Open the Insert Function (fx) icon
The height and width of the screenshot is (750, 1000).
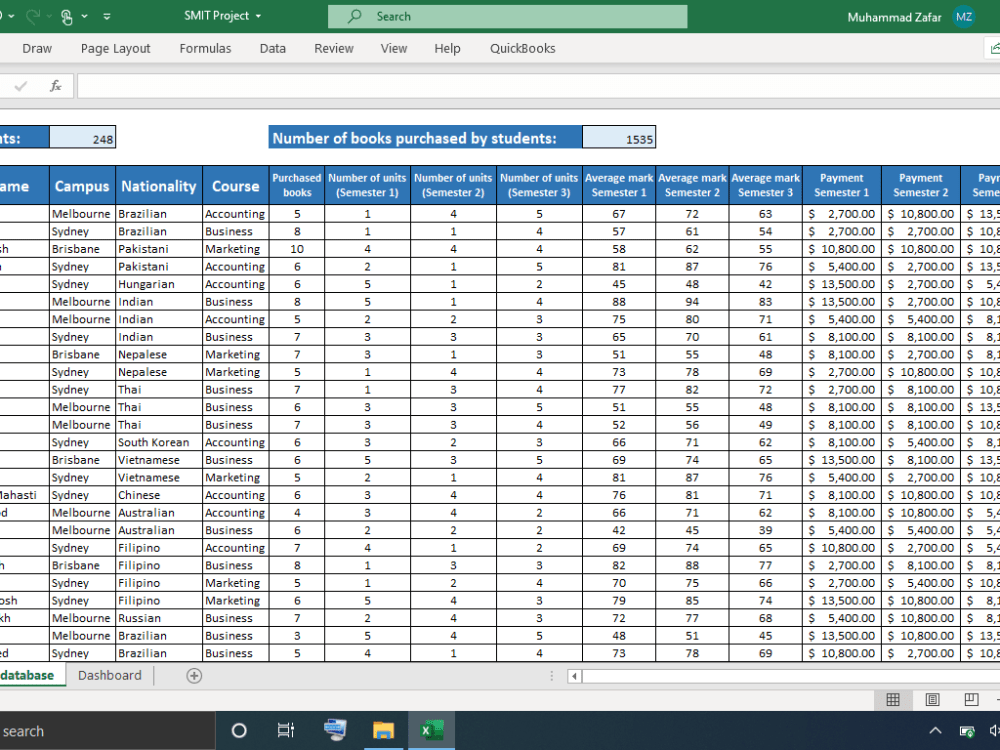pyautogui.click(x=55, y=85)
